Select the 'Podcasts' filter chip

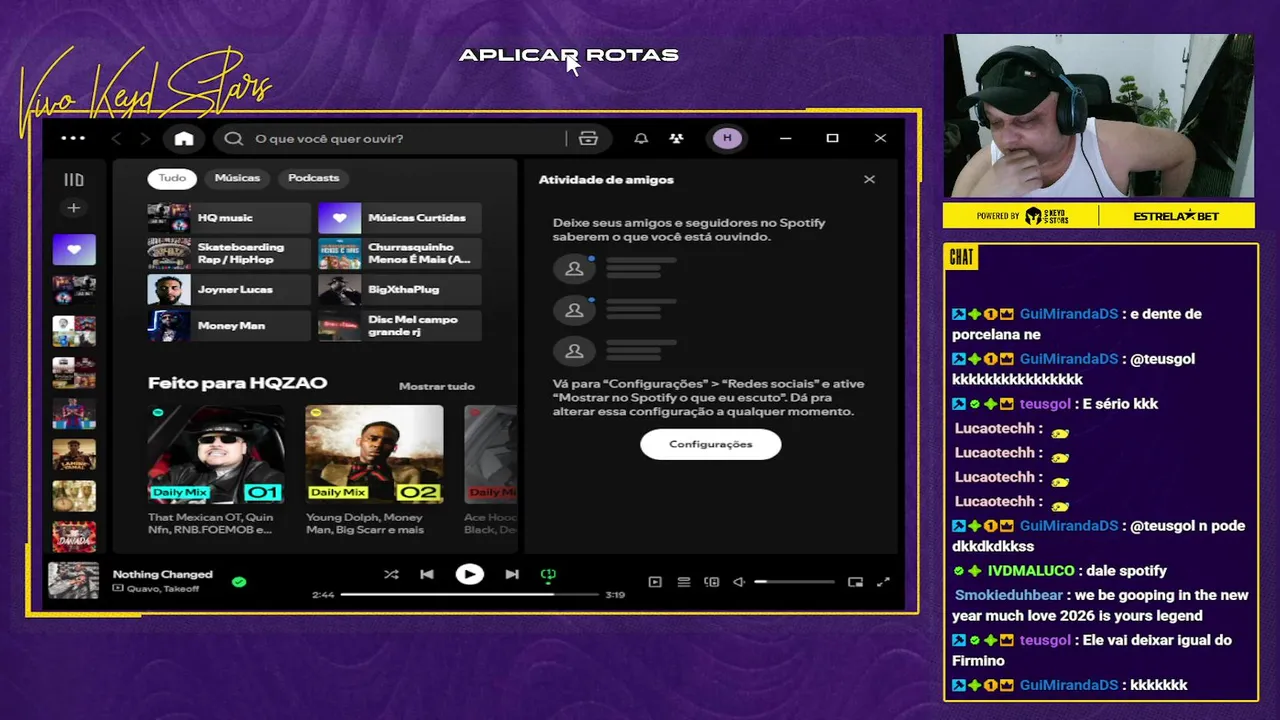[x=314, y=178]
